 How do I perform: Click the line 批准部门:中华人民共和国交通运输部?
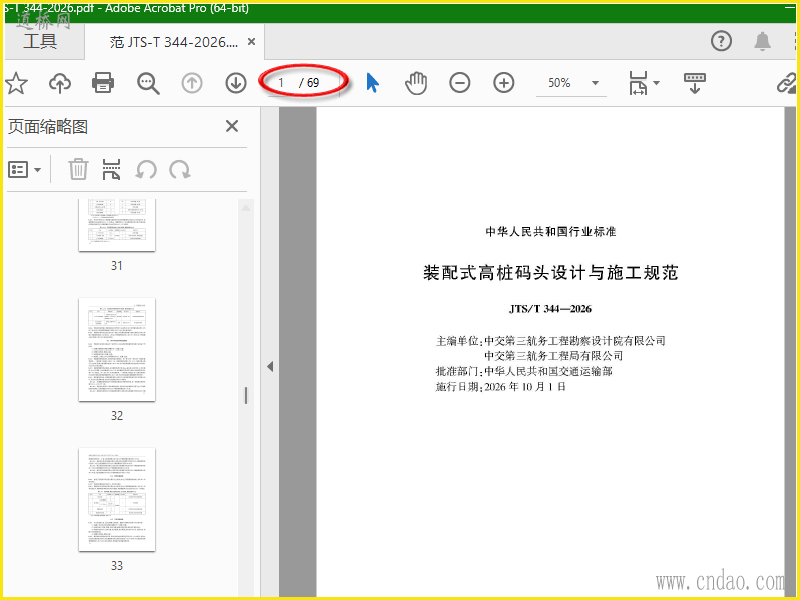tap(523, 371)
